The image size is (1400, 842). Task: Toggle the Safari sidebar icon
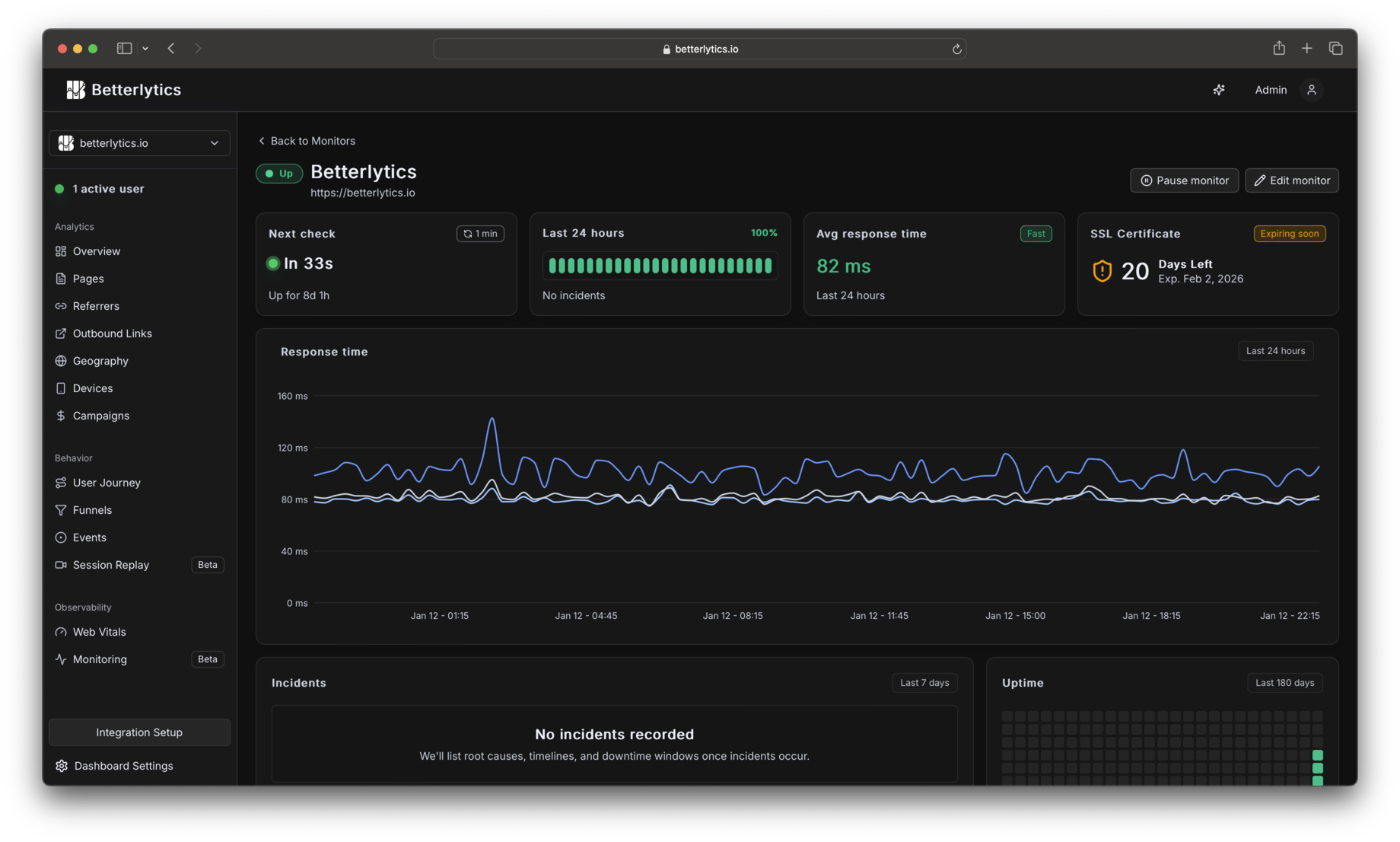coord(124,48)
